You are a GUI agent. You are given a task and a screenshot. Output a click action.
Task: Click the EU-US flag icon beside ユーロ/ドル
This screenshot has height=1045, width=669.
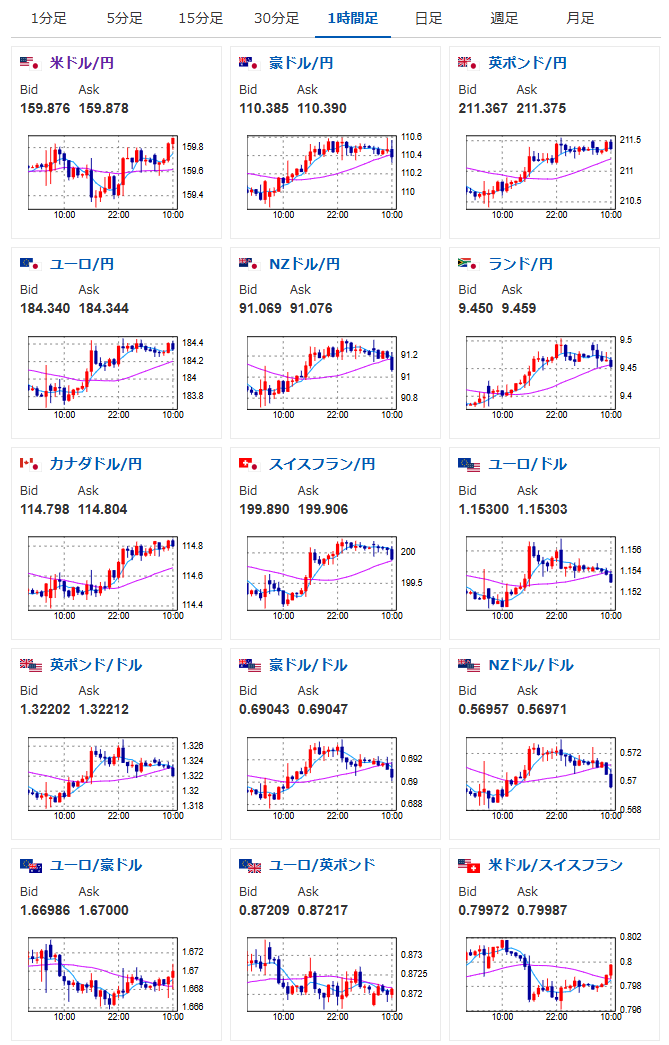coord(469,465)
